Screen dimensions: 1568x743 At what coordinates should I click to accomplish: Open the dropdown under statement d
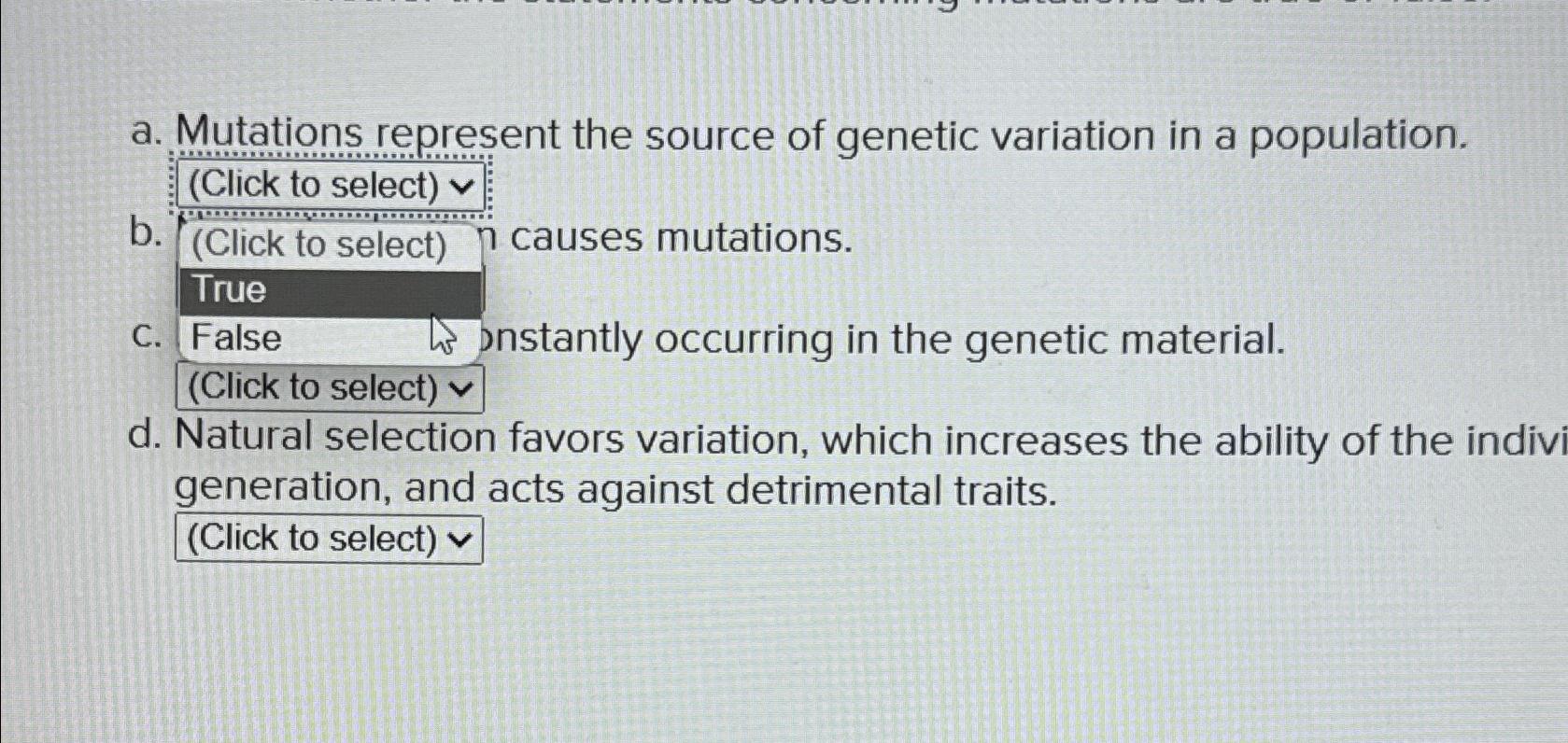[326, 538]
